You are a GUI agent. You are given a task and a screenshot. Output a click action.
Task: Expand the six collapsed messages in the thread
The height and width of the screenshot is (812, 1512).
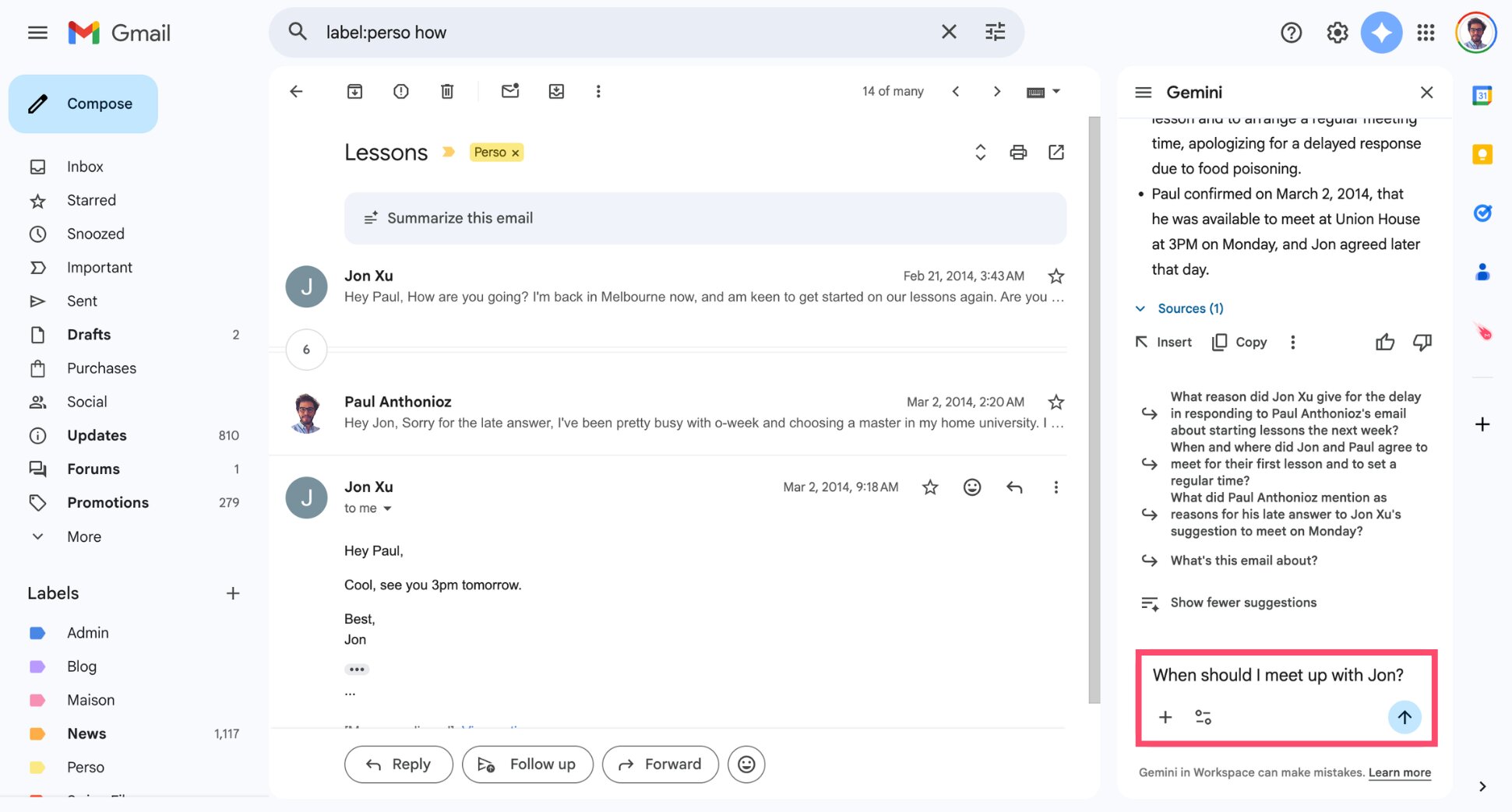(306, 350)
